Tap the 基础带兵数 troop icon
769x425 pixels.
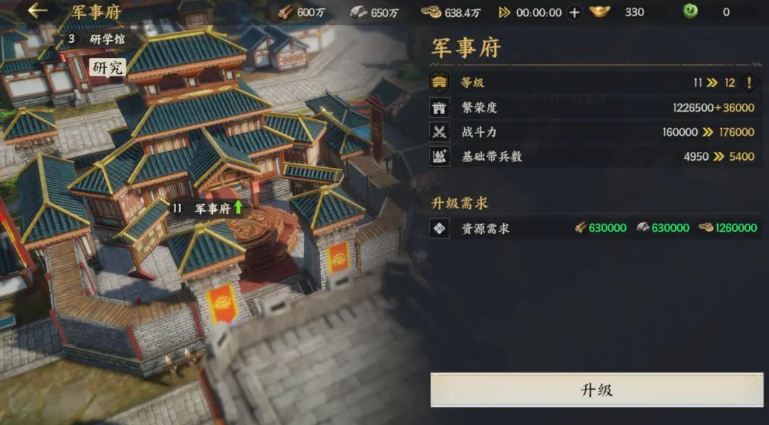[439, 156]
